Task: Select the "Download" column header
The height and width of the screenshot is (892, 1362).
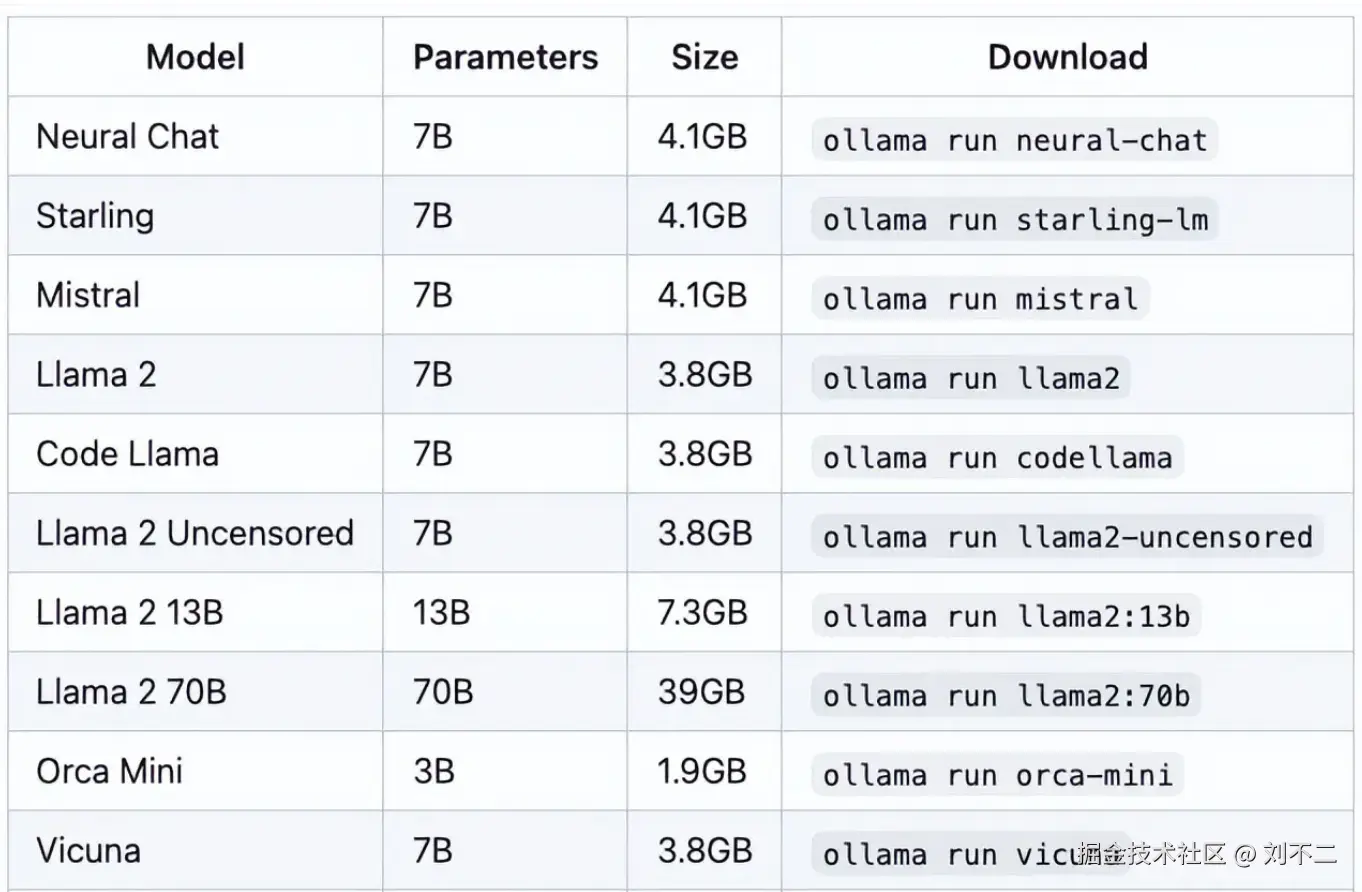Action: (1067, 57)
